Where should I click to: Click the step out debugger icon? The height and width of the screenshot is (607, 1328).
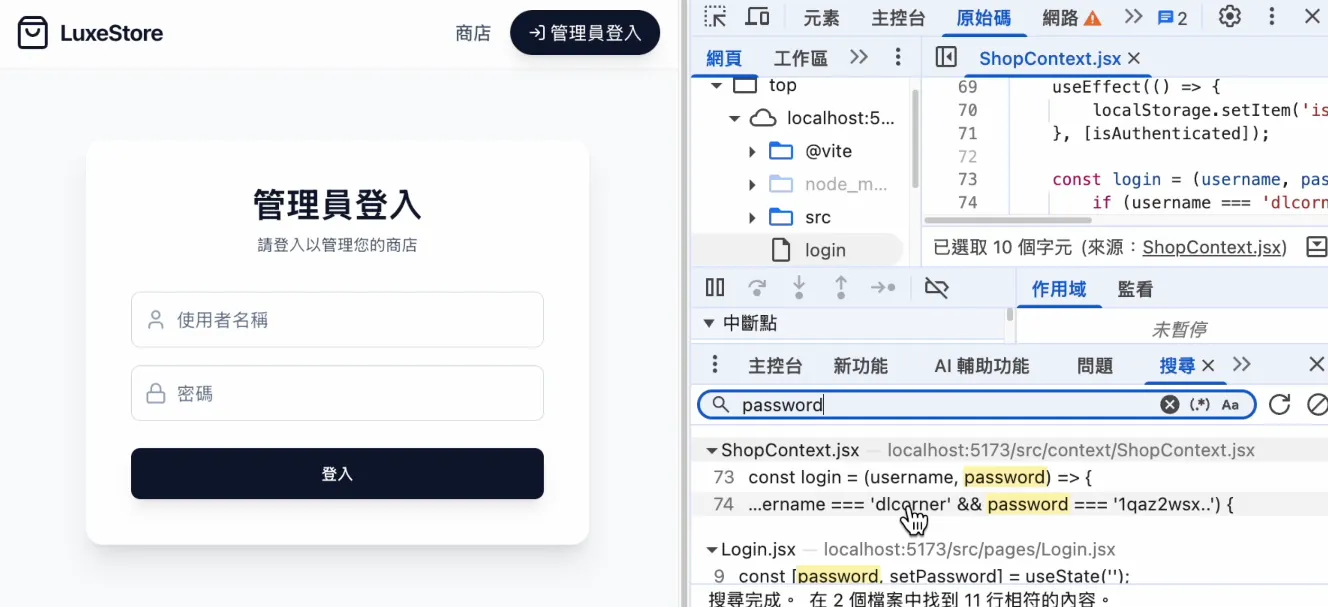coord(841,288)
